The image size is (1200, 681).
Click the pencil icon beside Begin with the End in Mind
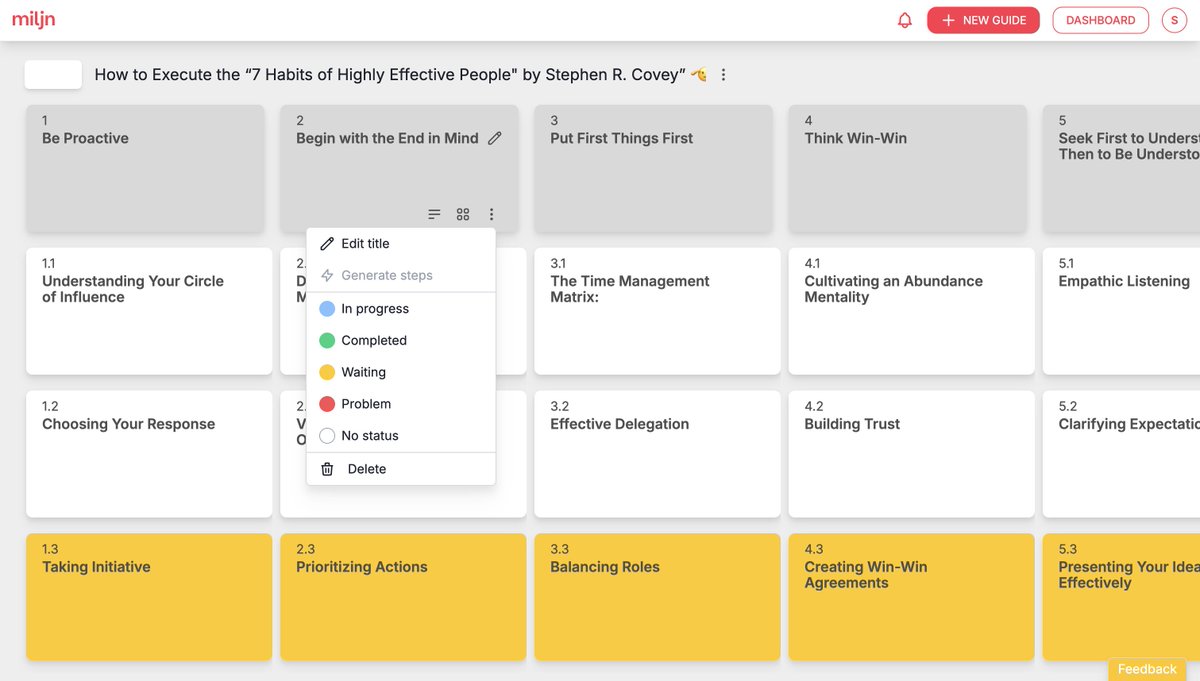point(494,139)
